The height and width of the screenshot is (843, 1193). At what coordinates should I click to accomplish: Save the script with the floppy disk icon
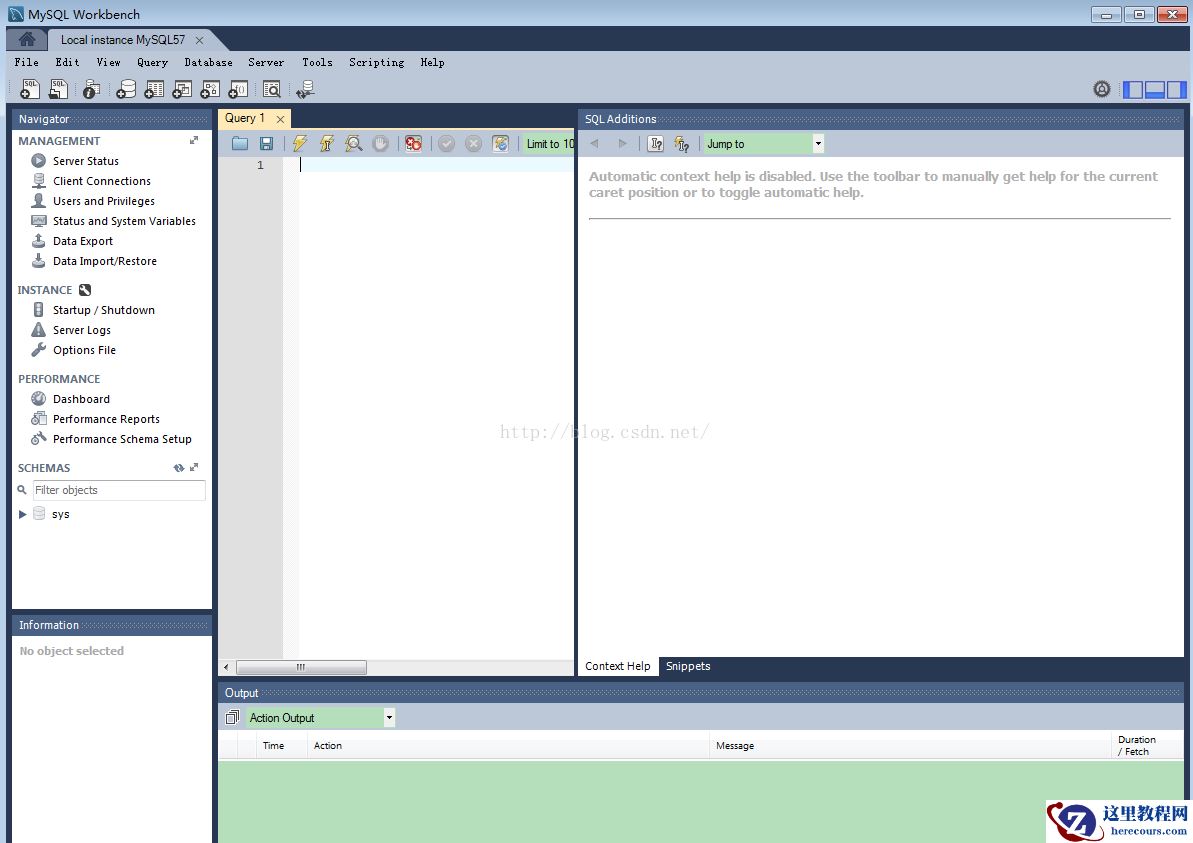(x=266, y=144)
